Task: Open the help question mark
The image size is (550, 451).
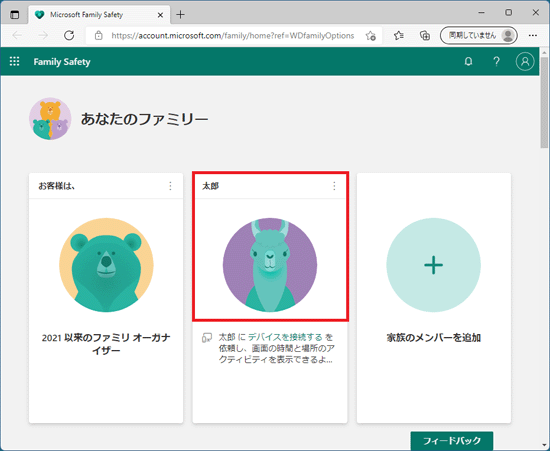Action: coord(496,62)
